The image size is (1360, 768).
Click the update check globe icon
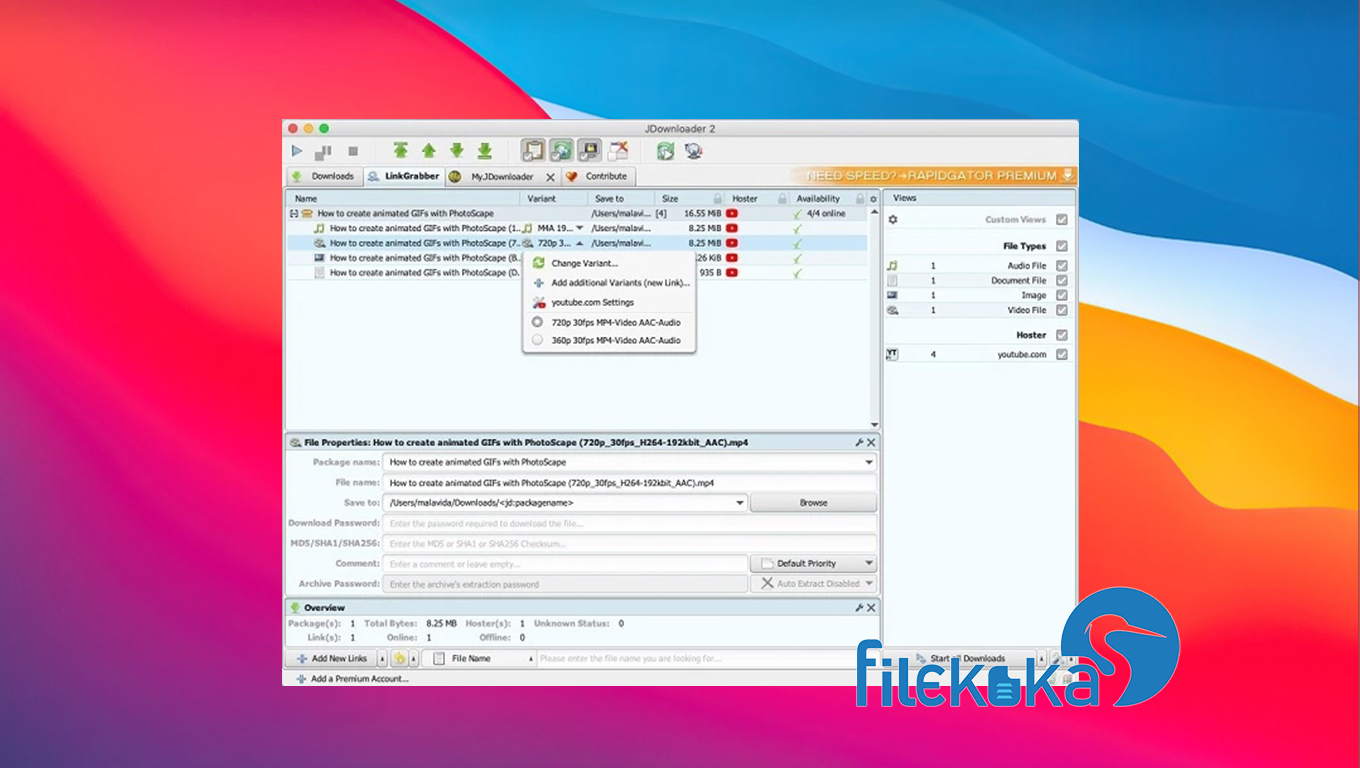(693, 151)
